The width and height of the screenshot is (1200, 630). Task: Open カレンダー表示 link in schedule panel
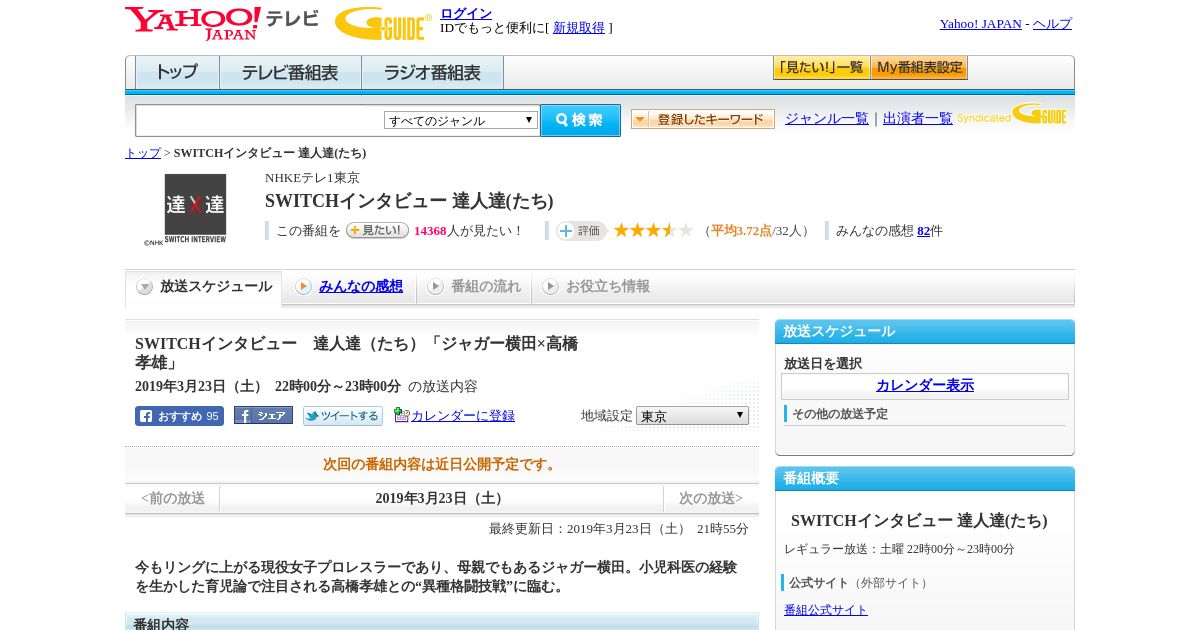pos(925,386)
